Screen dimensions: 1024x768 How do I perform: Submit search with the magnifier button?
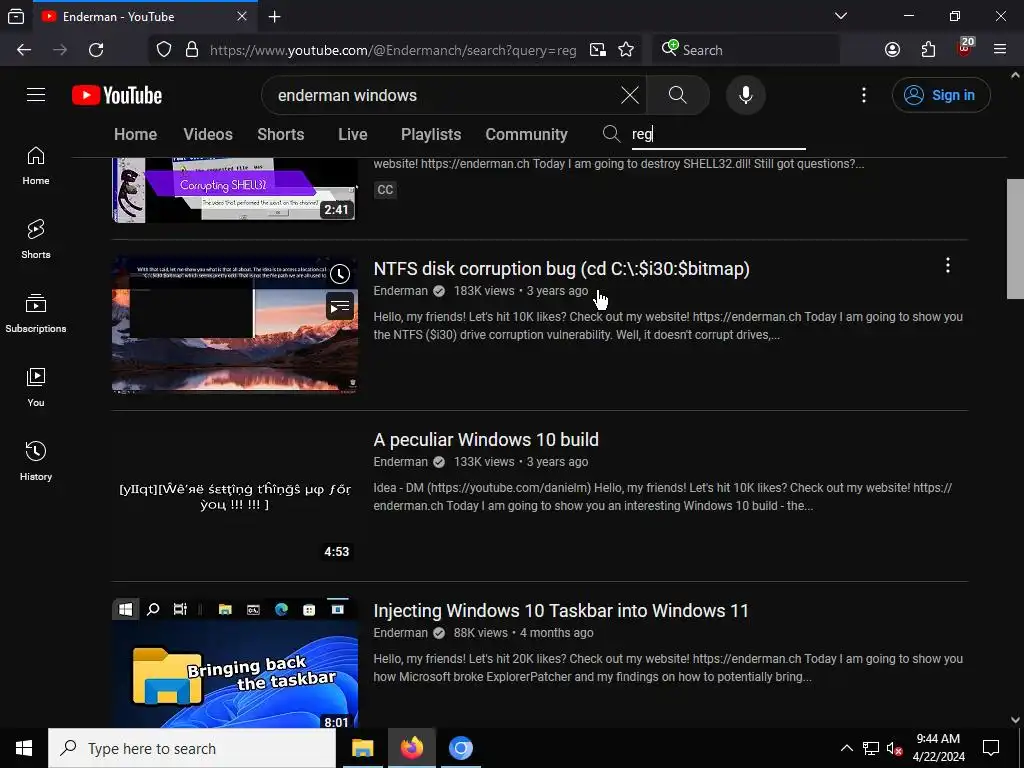[678, 95]
